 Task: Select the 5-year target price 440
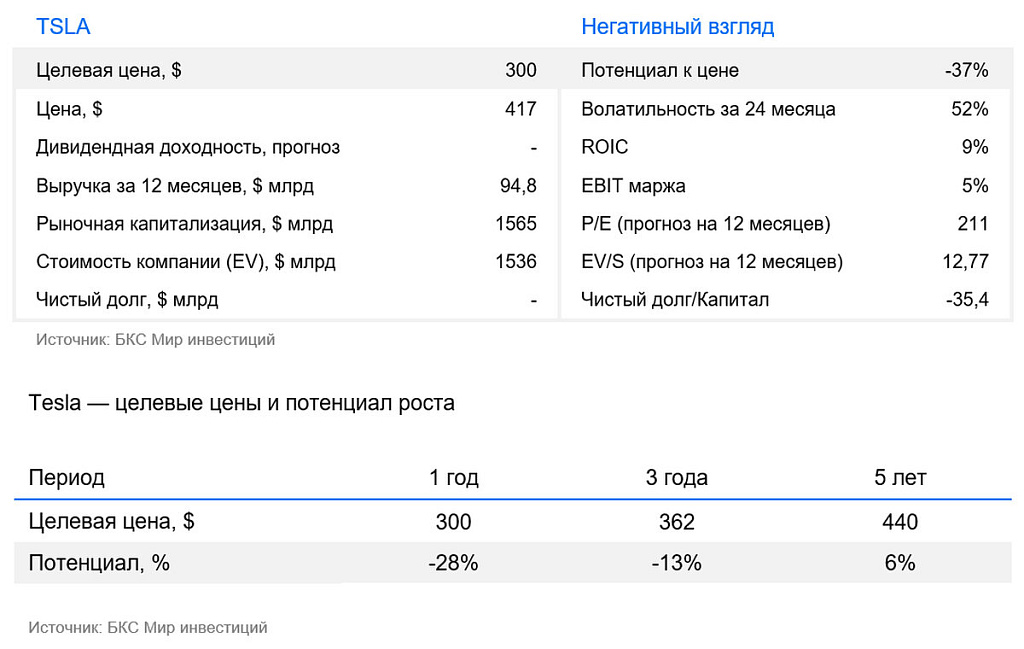[x=900, y=522]
